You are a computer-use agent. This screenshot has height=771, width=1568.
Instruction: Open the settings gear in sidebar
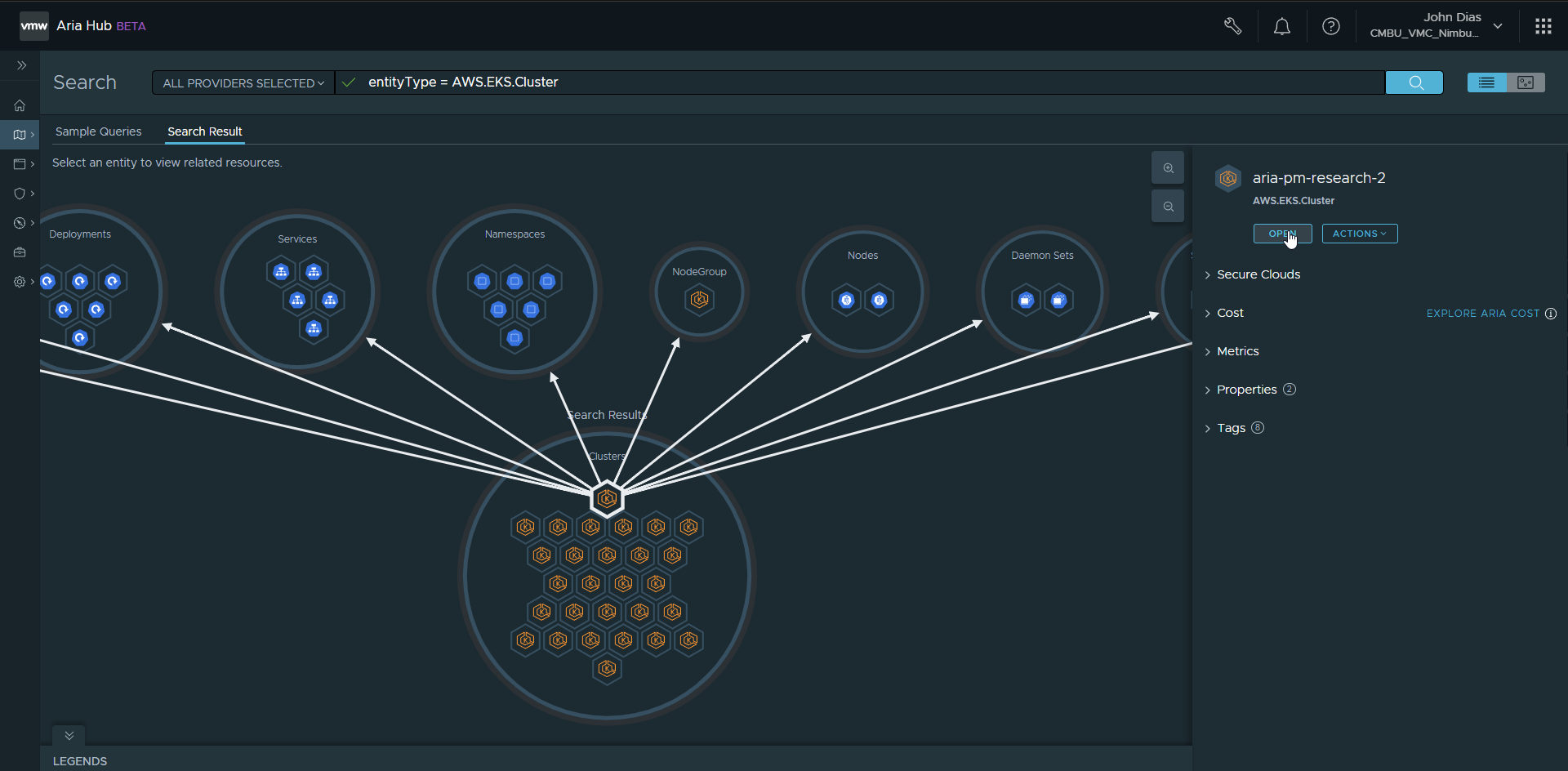[20, 282]
